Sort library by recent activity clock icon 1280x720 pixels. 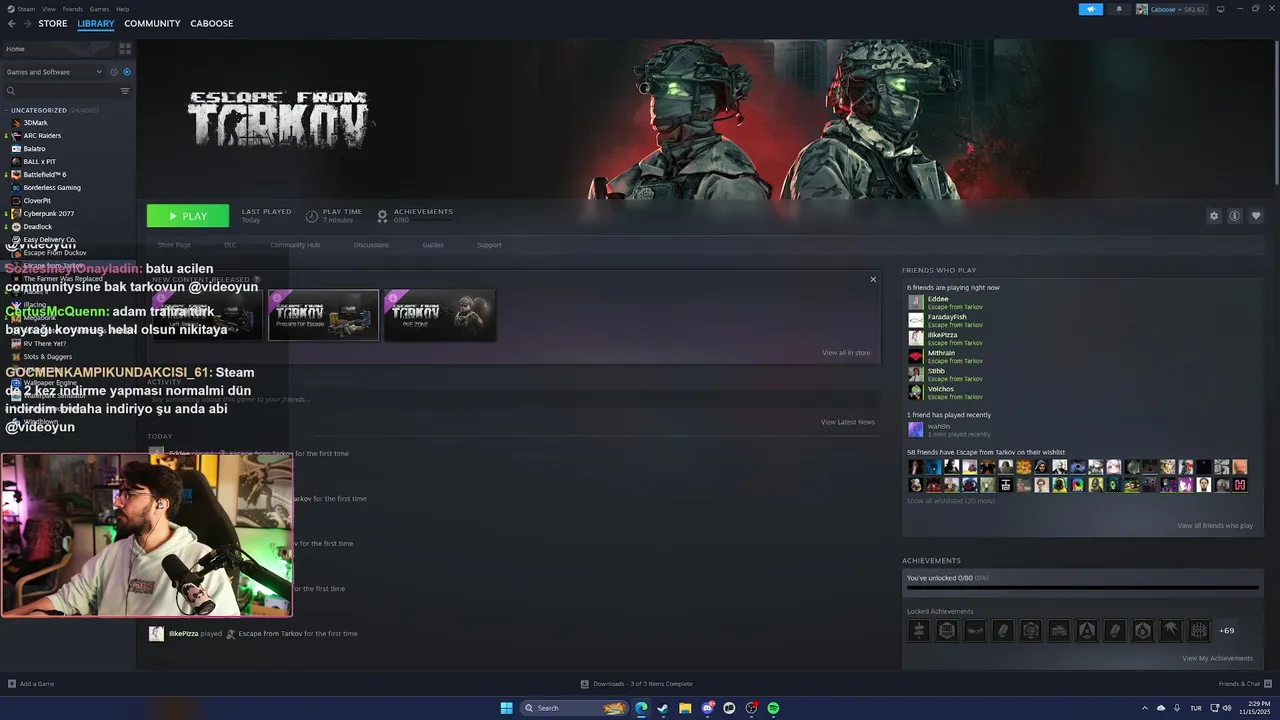coord(114,72)
